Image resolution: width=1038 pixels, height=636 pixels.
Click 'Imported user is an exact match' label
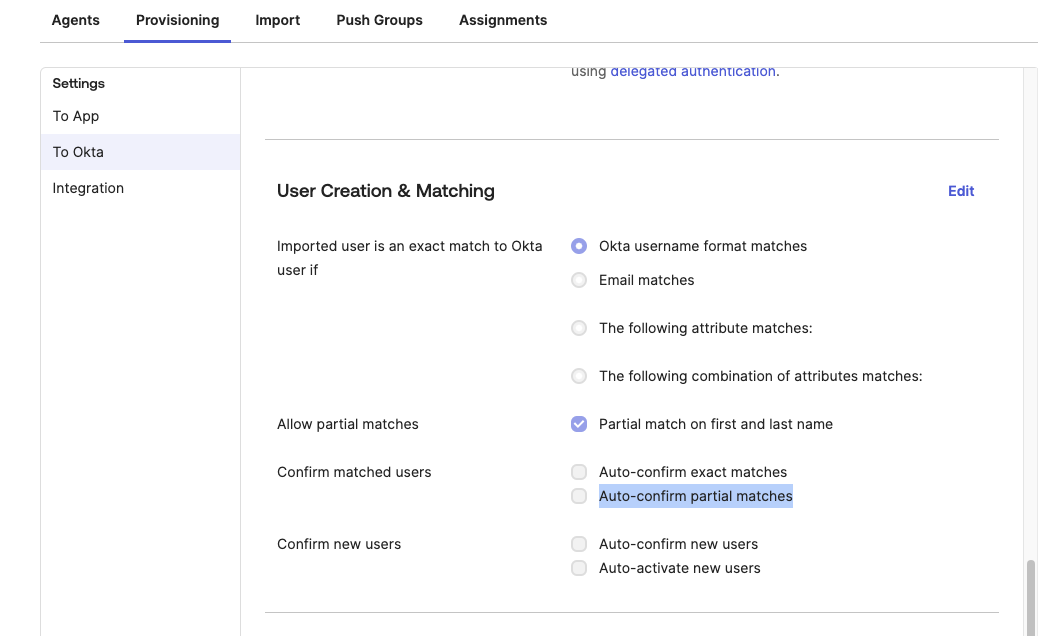click(x=410, y=258)
